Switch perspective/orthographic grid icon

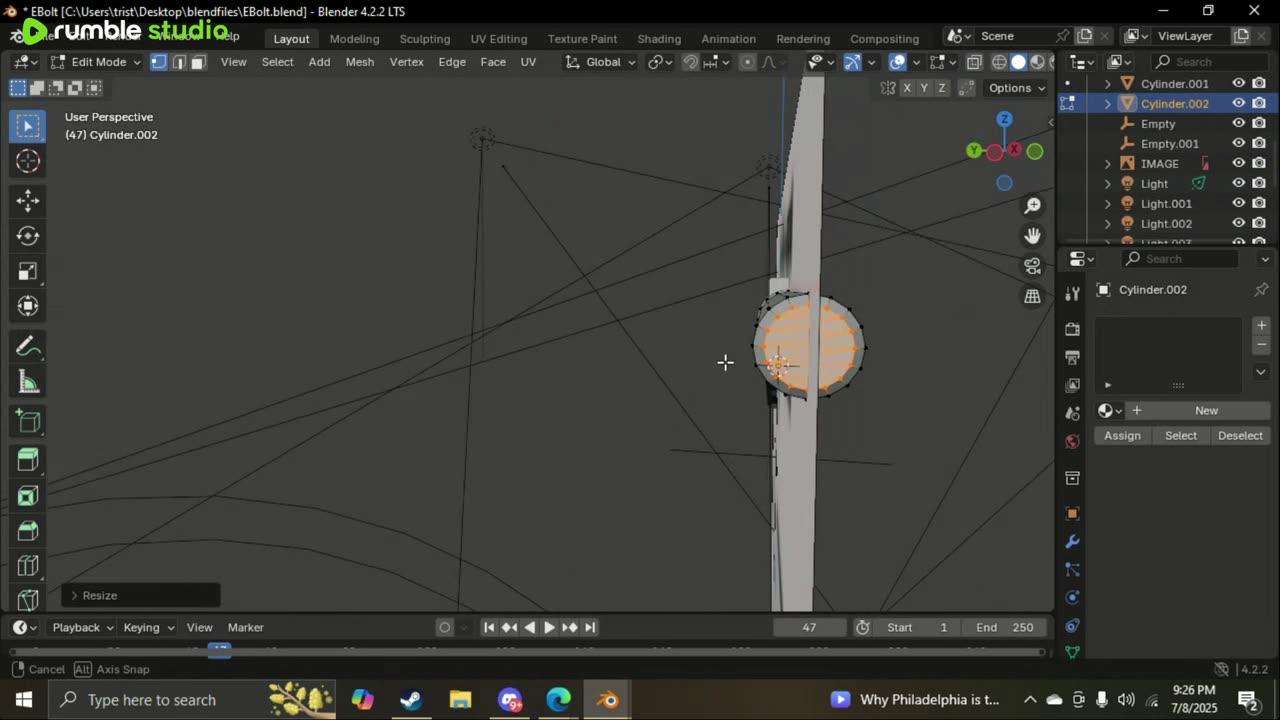1033,296
